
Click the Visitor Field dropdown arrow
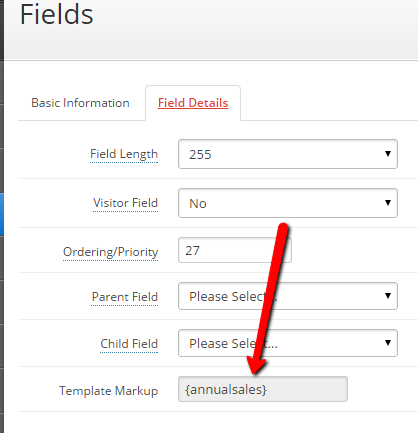coord(388,203)
